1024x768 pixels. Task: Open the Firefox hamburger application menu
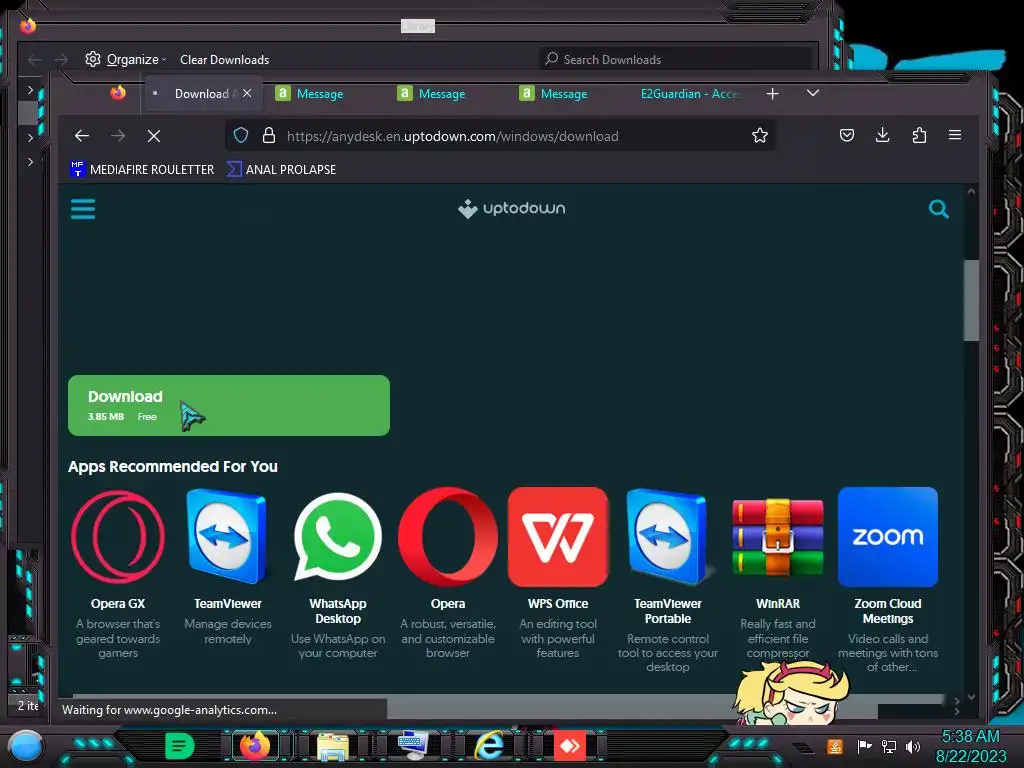(955, 135)
